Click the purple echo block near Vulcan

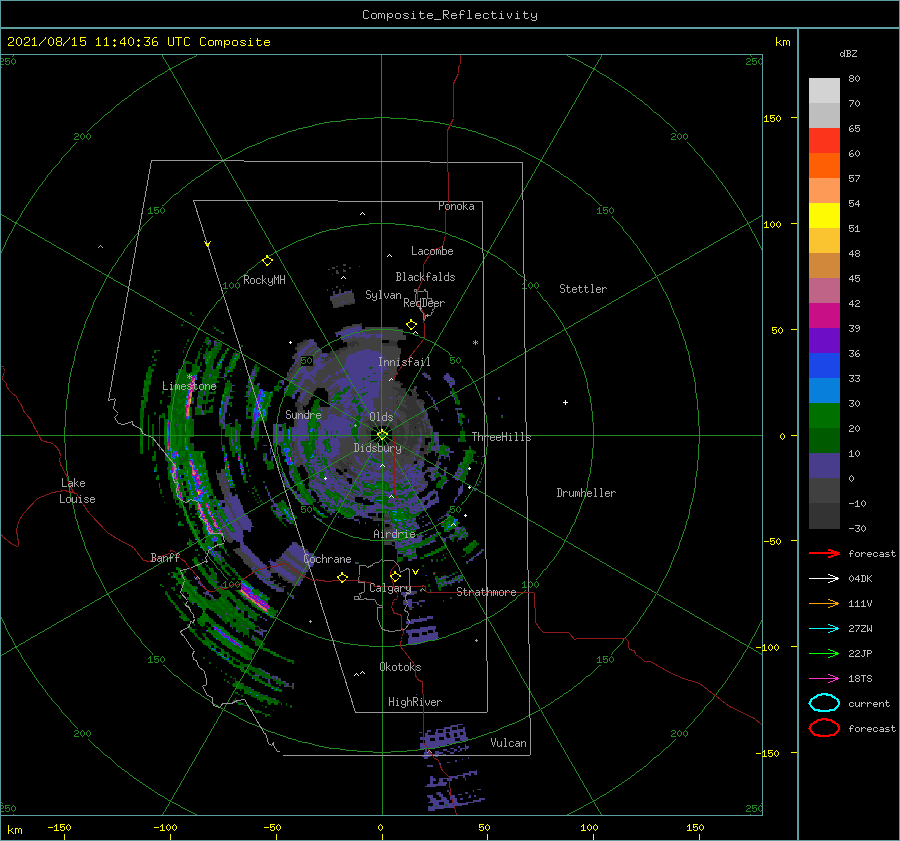pyautogui.click(x=444, y=736)
